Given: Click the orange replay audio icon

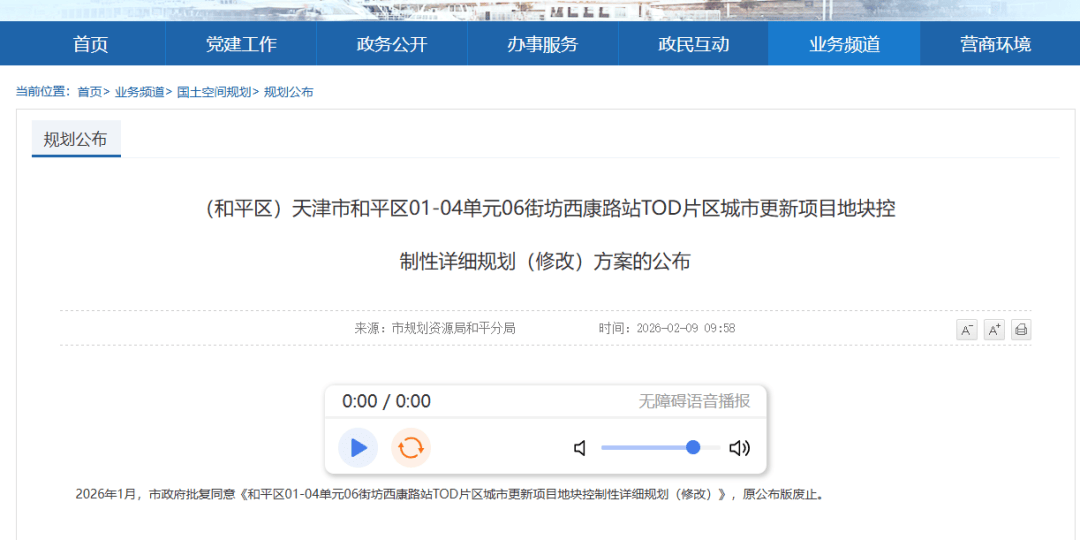Looking at the screenshot, I should click(x=411, y=447).
